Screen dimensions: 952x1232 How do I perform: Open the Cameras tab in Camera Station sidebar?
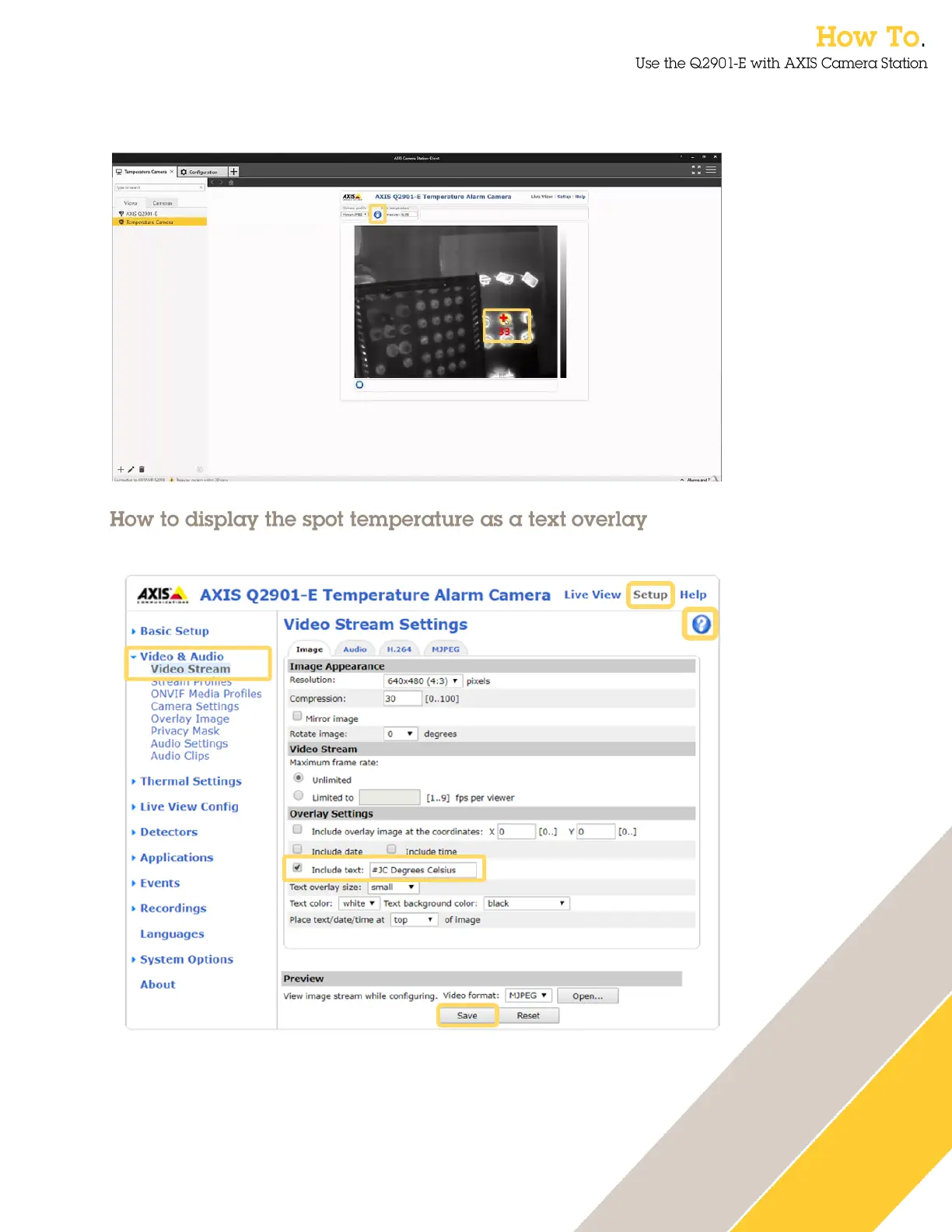click(x=163, y=203)
